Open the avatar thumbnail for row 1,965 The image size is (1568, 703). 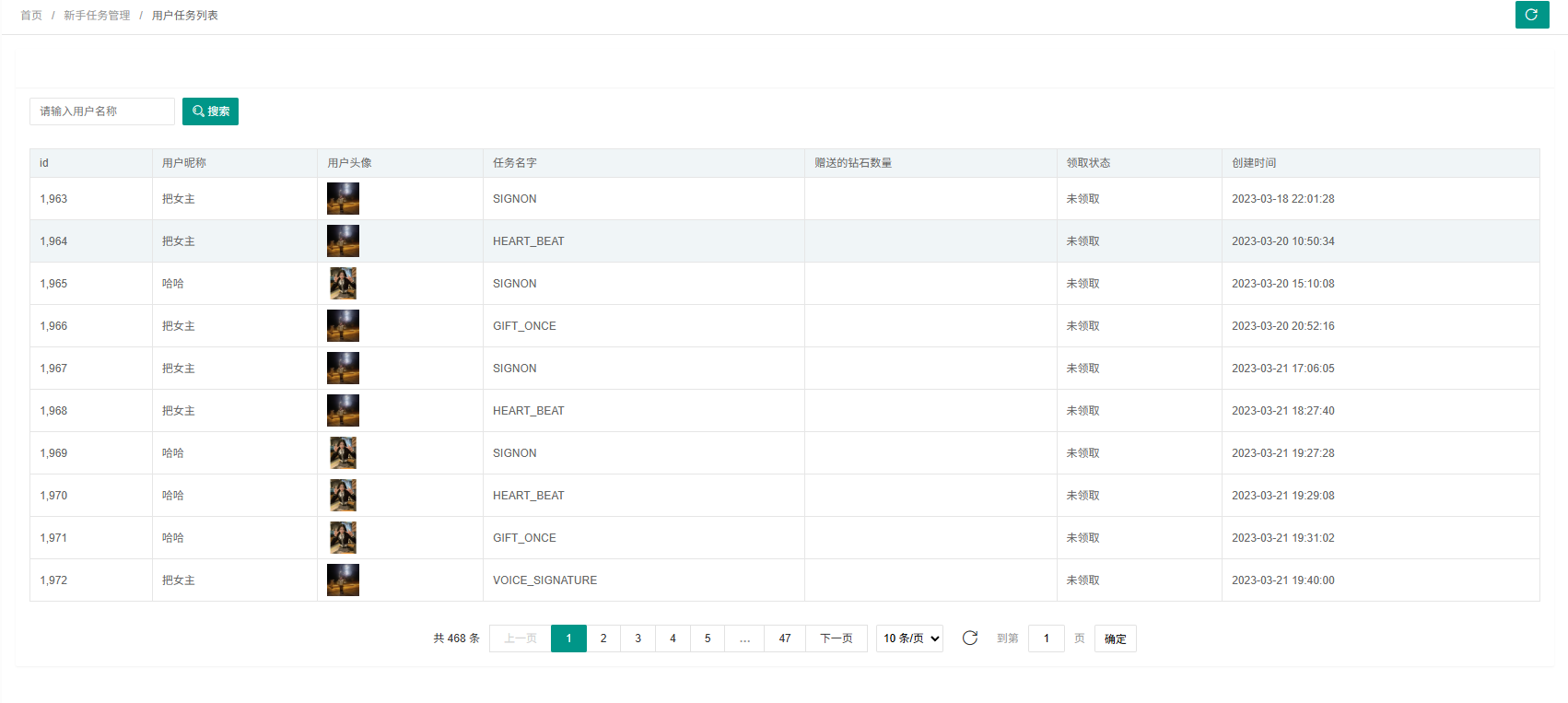tap(343, 283)
